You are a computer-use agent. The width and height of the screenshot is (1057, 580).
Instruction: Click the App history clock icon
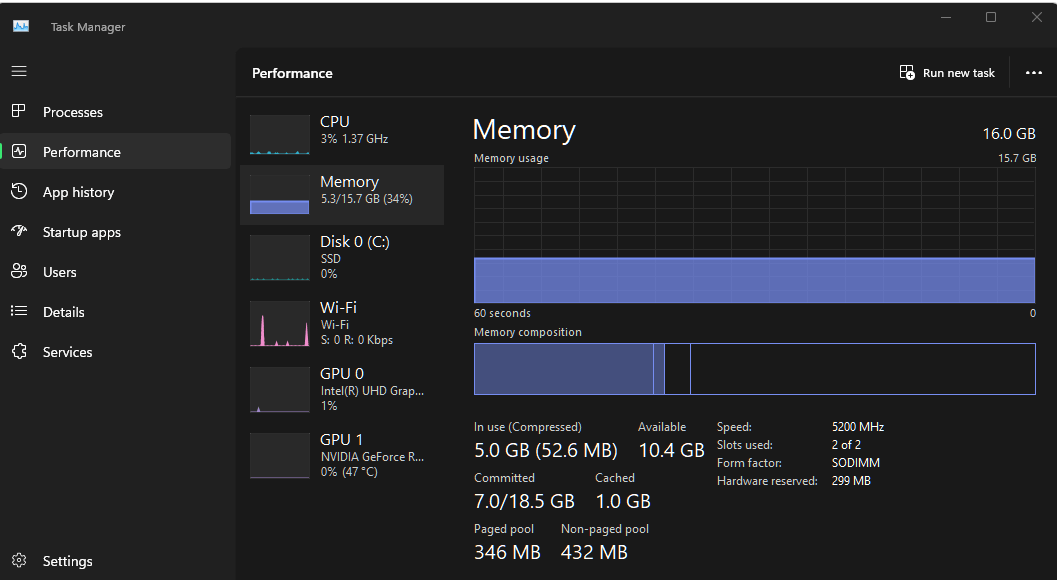(19, 192)
